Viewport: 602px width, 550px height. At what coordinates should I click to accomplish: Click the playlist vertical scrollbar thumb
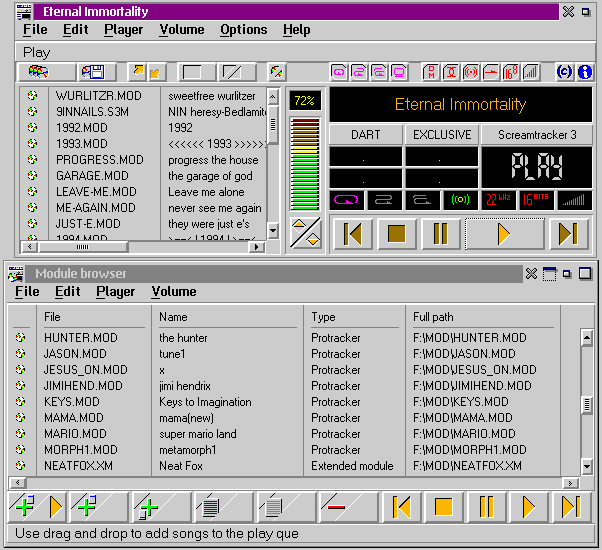click(x=273, y=125)
